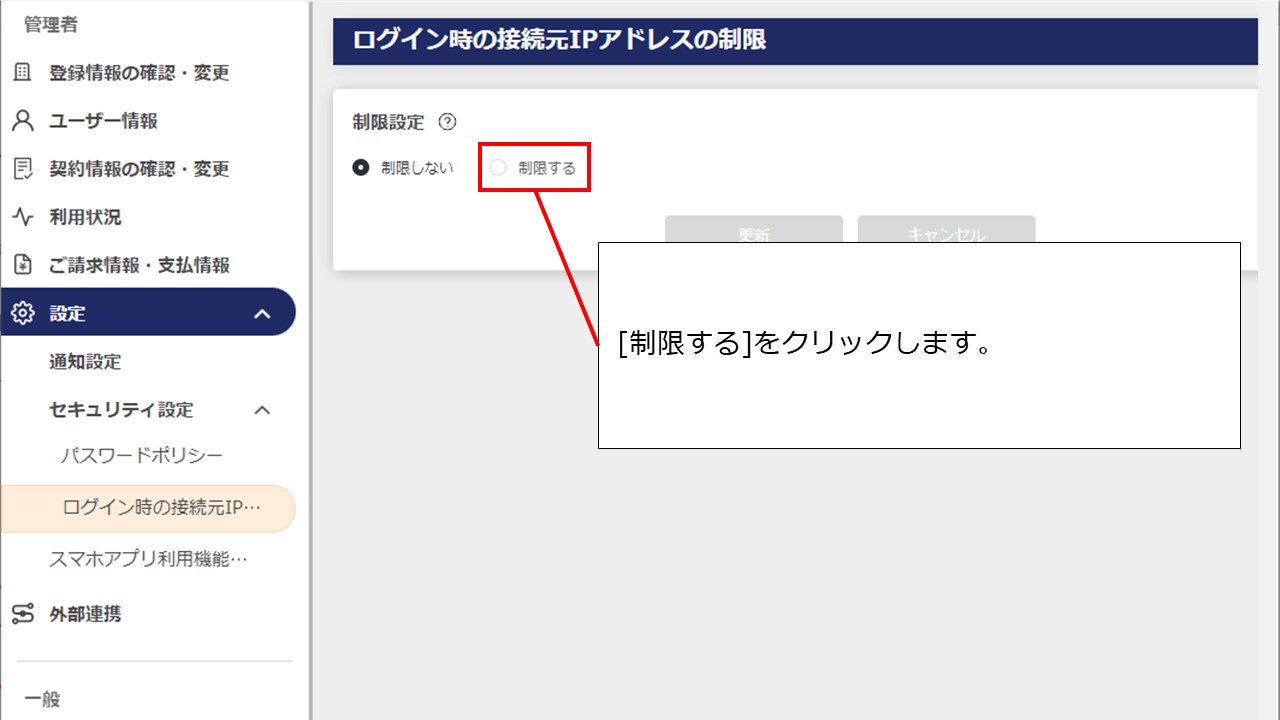Click the 設定 menu label
The image size is (1280, 720).
point(67,314)
